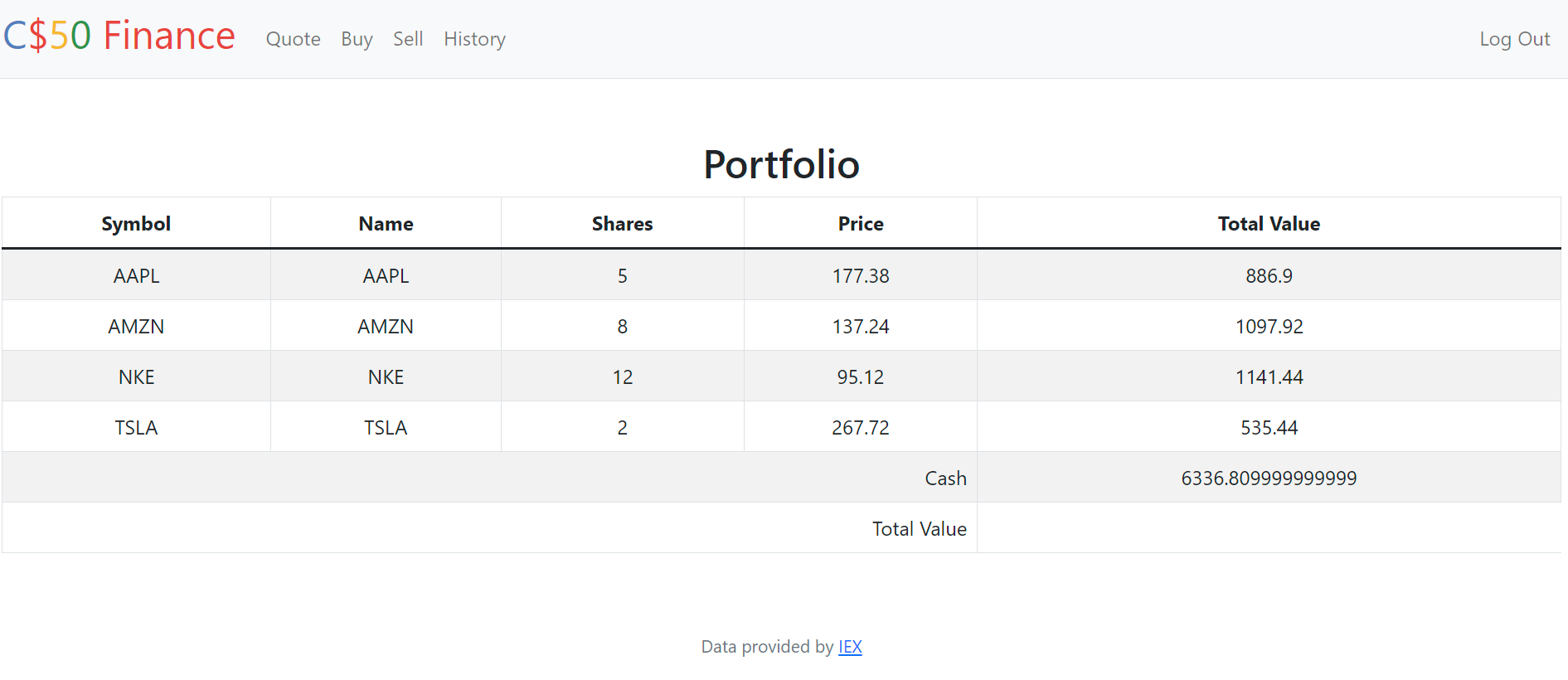1568x680 pixels.
Task: View transaction History
Action: [x=474, y=39]
